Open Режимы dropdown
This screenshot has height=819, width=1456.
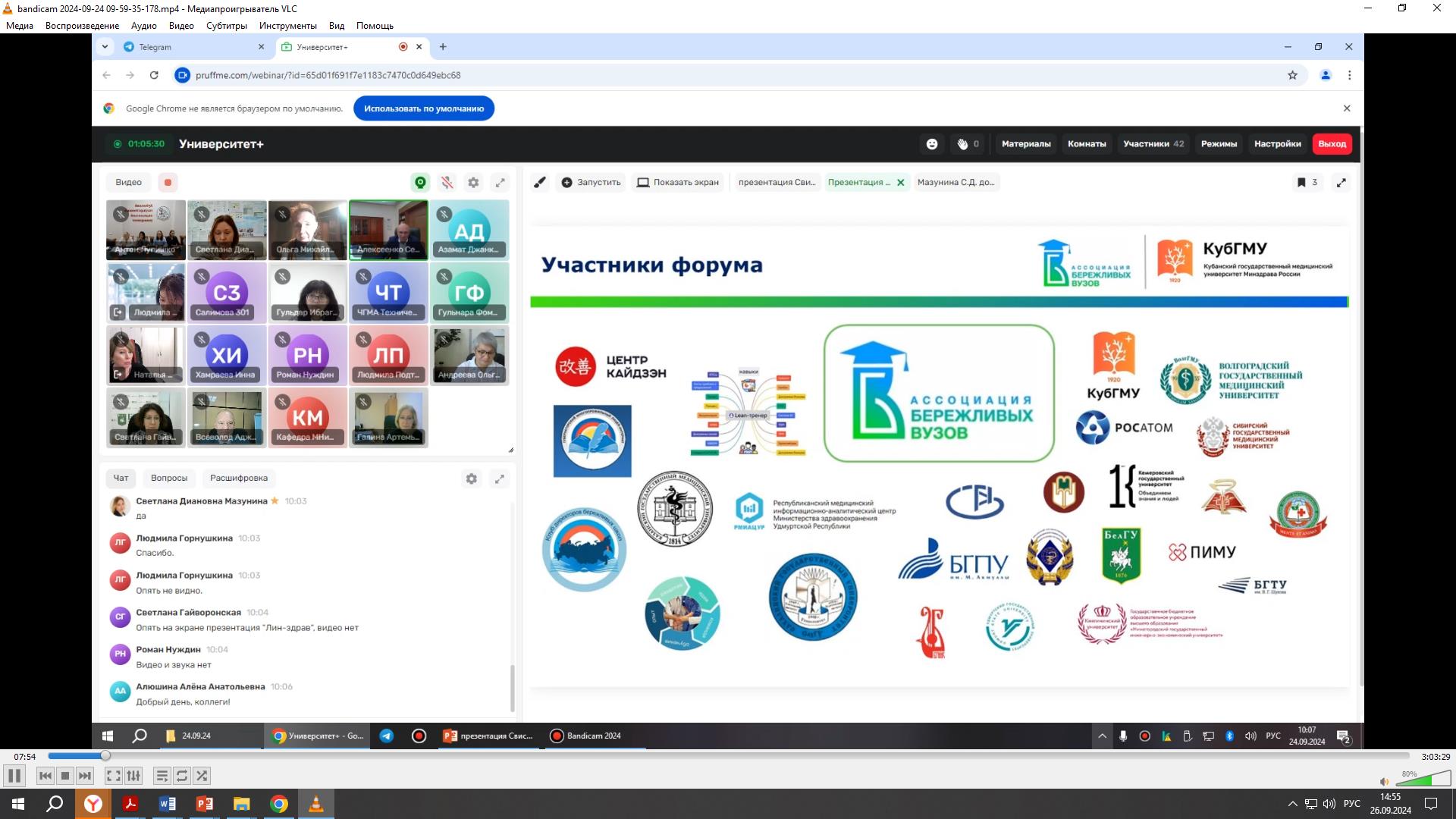pyautogui.click(x=1219, y=144)
